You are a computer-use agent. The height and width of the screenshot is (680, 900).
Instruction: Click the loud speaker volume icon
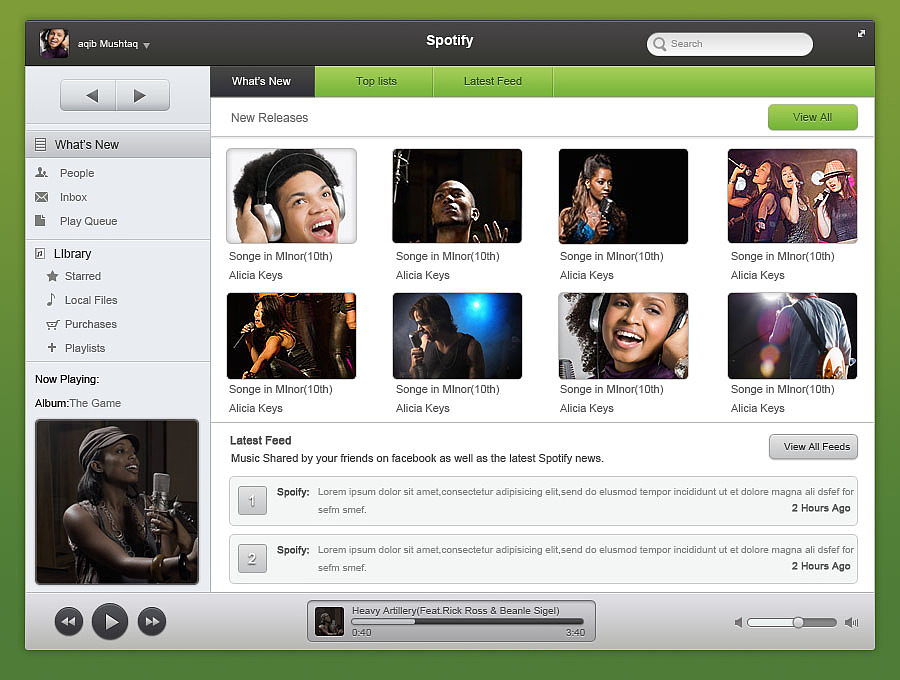pyautogui.click(x=851, y=622)
